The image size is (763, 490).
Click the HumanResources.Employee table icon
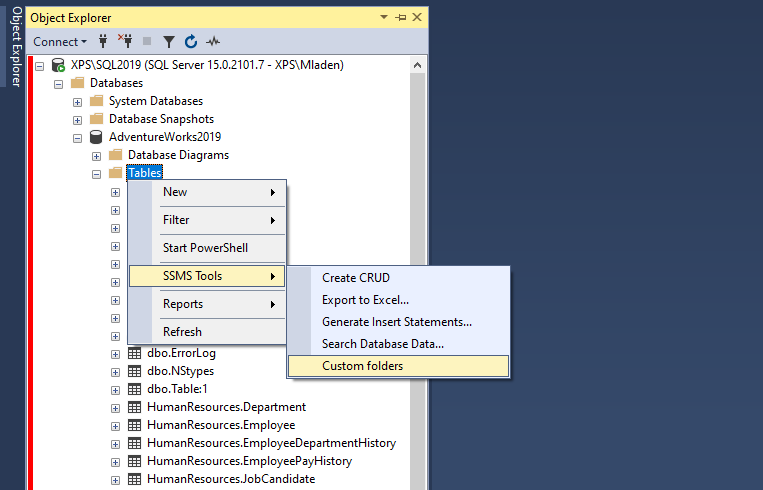click(x=134, y=425)
